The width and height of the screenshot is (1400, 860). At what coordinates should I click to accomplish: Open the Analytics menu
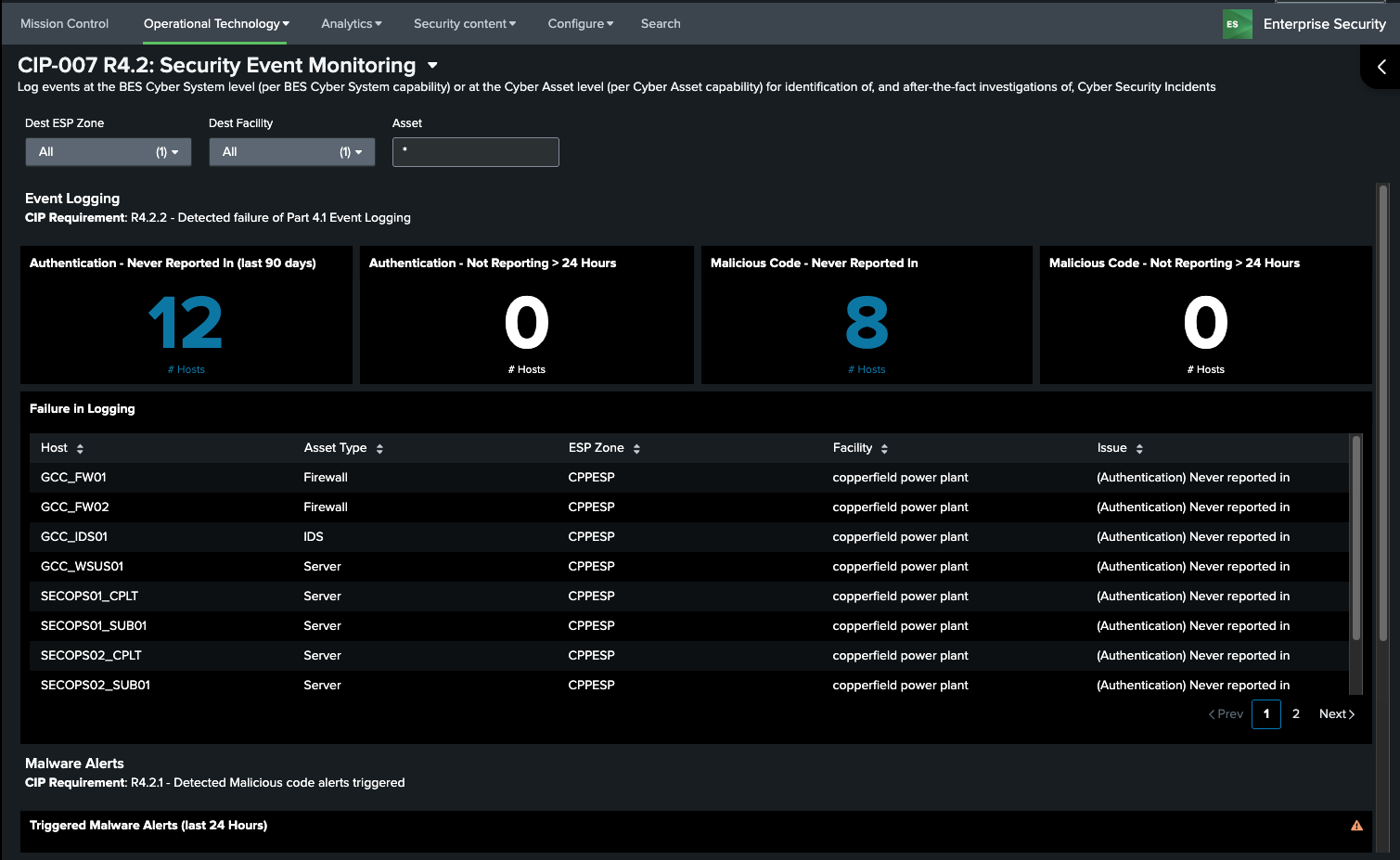coord(351,24)
